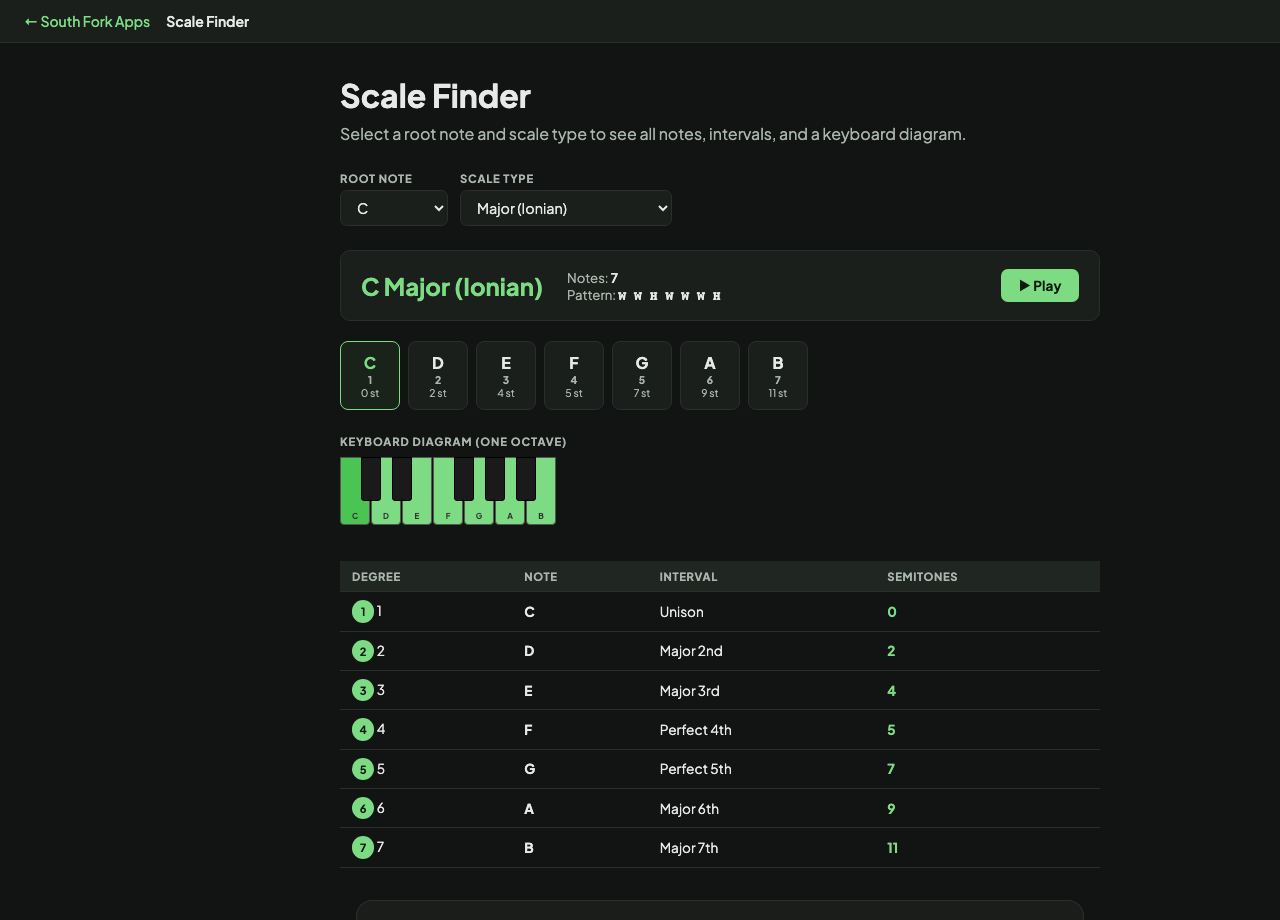This screenshot has width=1280, height=920.
Task: Select the C note card
Action: (x=370, y=375)
